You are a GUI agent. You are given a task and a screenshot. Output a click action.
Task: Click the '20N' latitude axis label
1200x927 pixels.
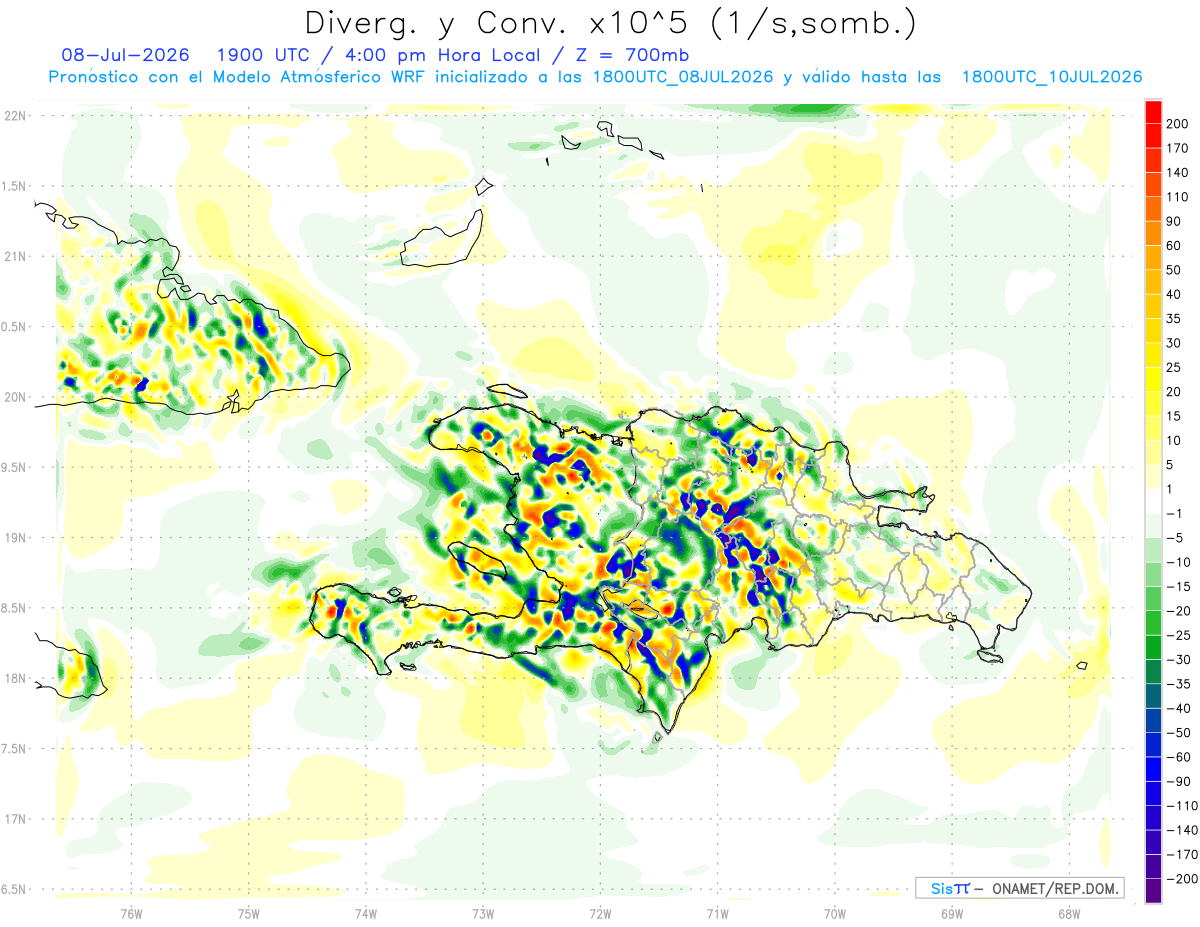pyautogui.click(x=14, y=397)
